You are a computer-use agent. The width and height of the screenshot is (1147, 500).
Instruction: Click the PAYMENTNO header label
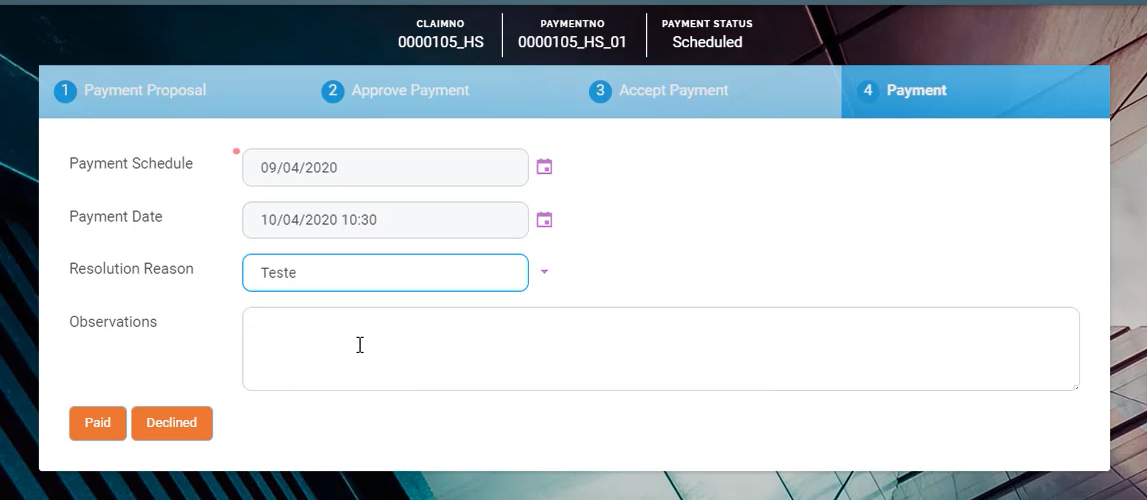(572, 23)
